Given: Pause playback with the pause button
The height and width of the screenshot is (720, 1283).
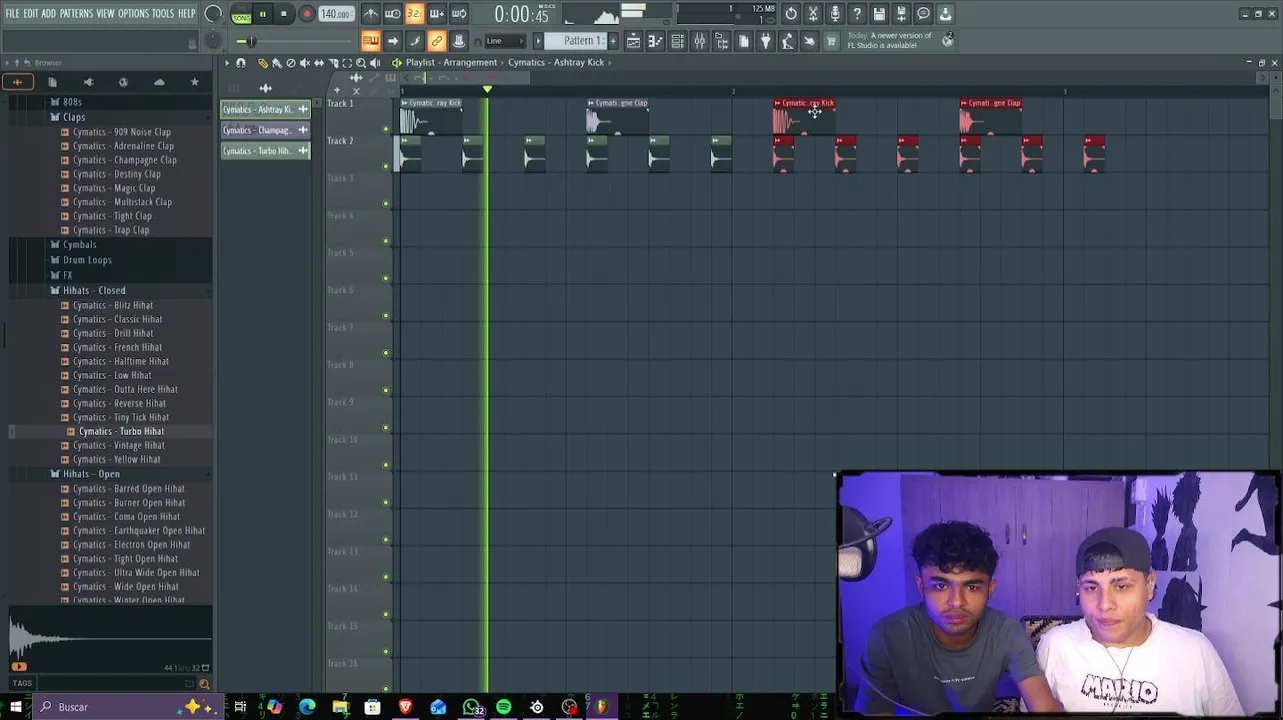Looking at the screenshot, I should click(x=263, y=14).
